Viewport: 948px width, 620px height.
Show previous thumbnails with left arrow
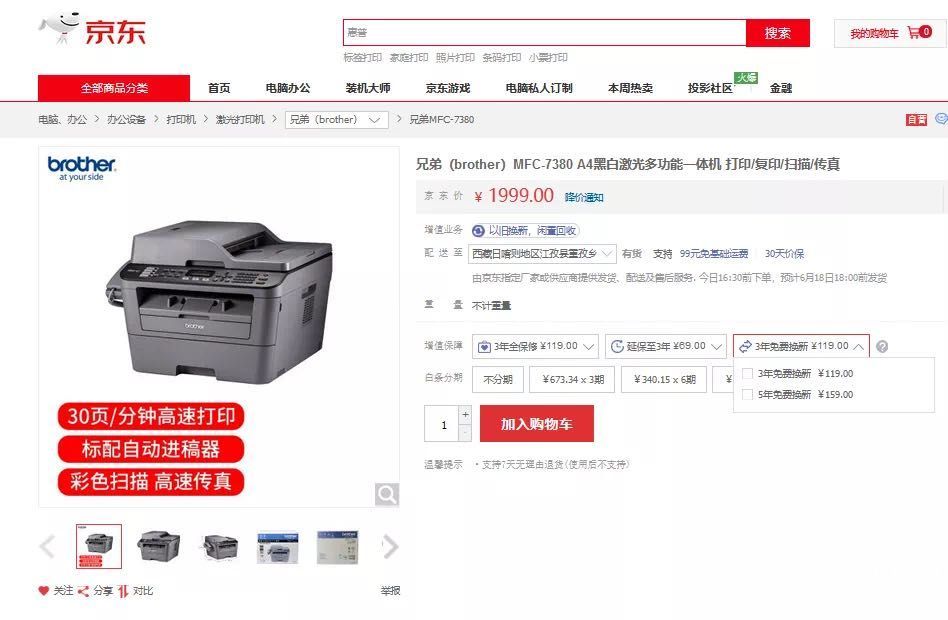click(x=47, y=547)
